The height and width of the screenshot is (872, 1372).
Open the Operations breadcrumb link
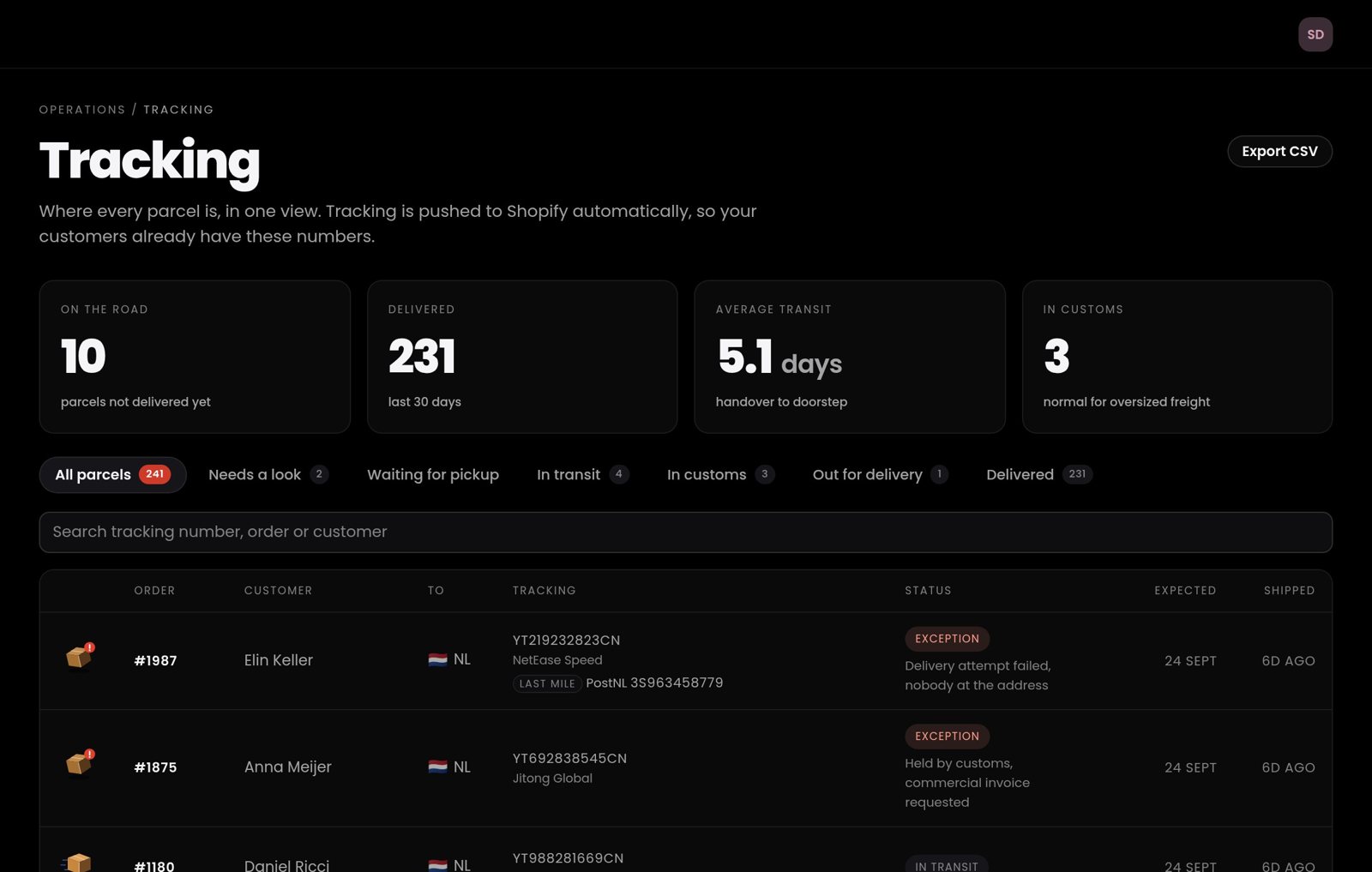click(x=82, y=110)
